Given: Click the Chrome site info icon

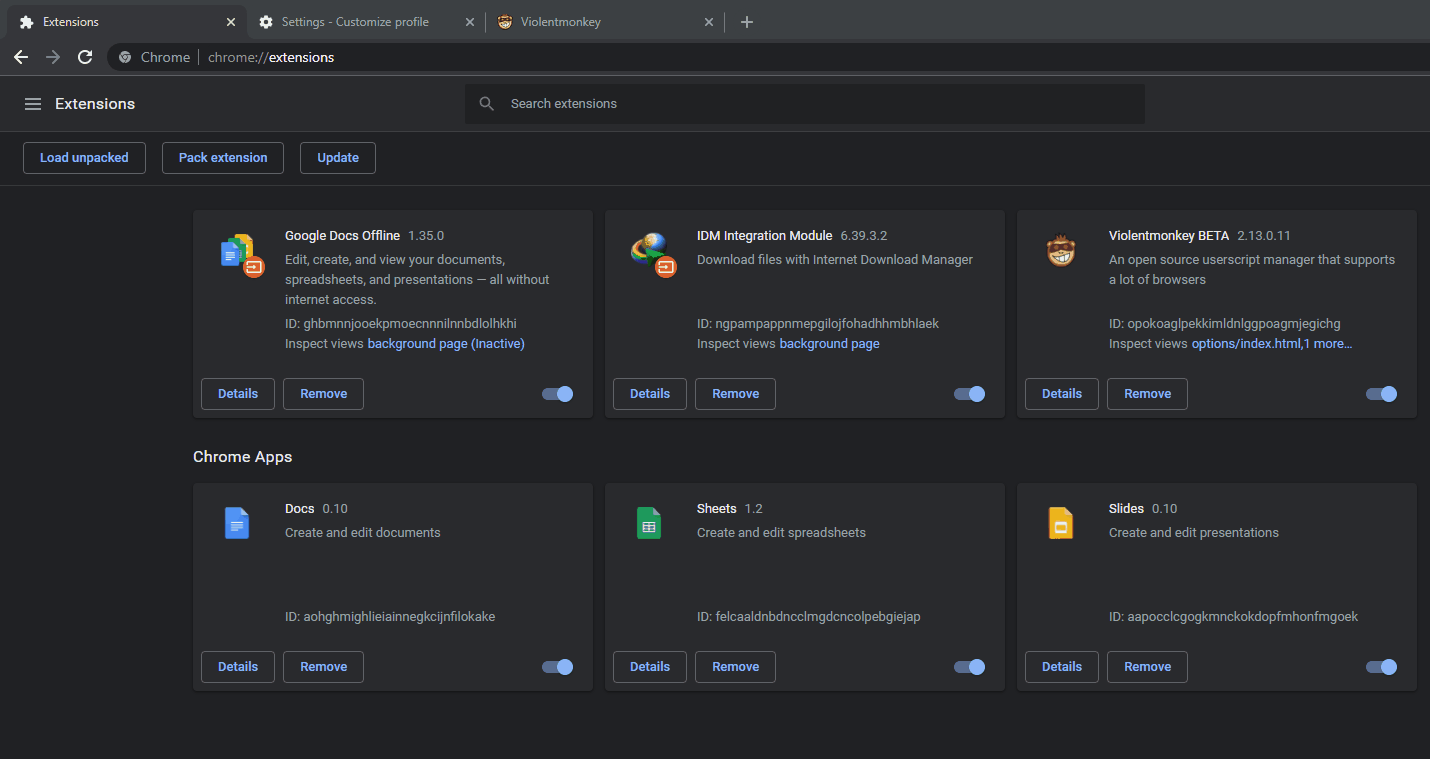Looking at the screenshot, I should coord(125,57).
